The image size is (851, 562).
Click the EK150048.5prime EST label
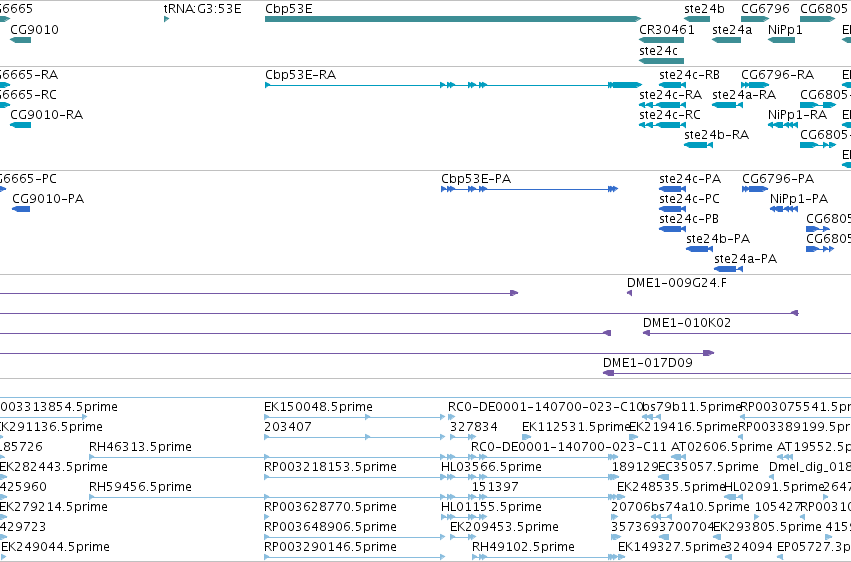(319, 407)
